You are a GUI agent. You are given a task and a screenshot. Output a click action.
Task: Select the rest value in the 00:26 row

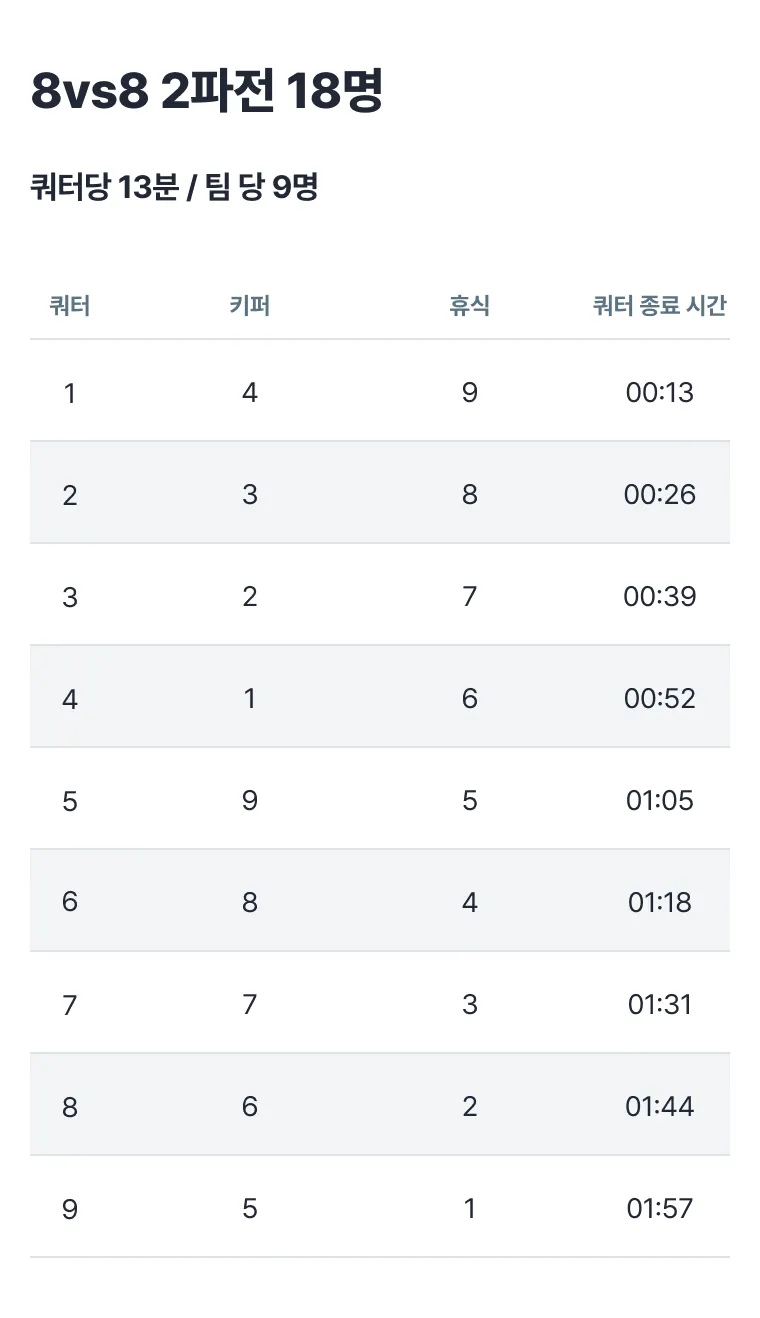469,494
